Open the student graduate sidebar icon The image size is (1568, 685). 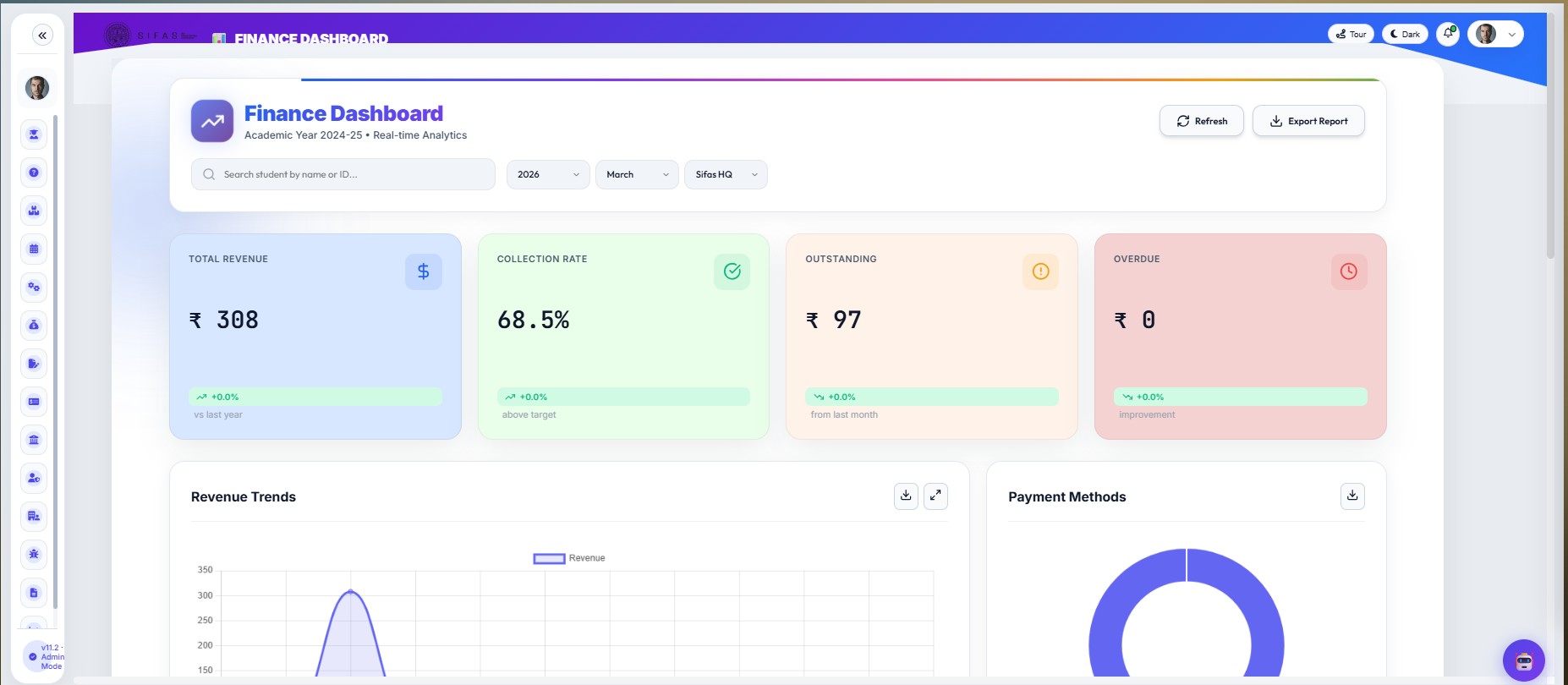coord(34,134)
